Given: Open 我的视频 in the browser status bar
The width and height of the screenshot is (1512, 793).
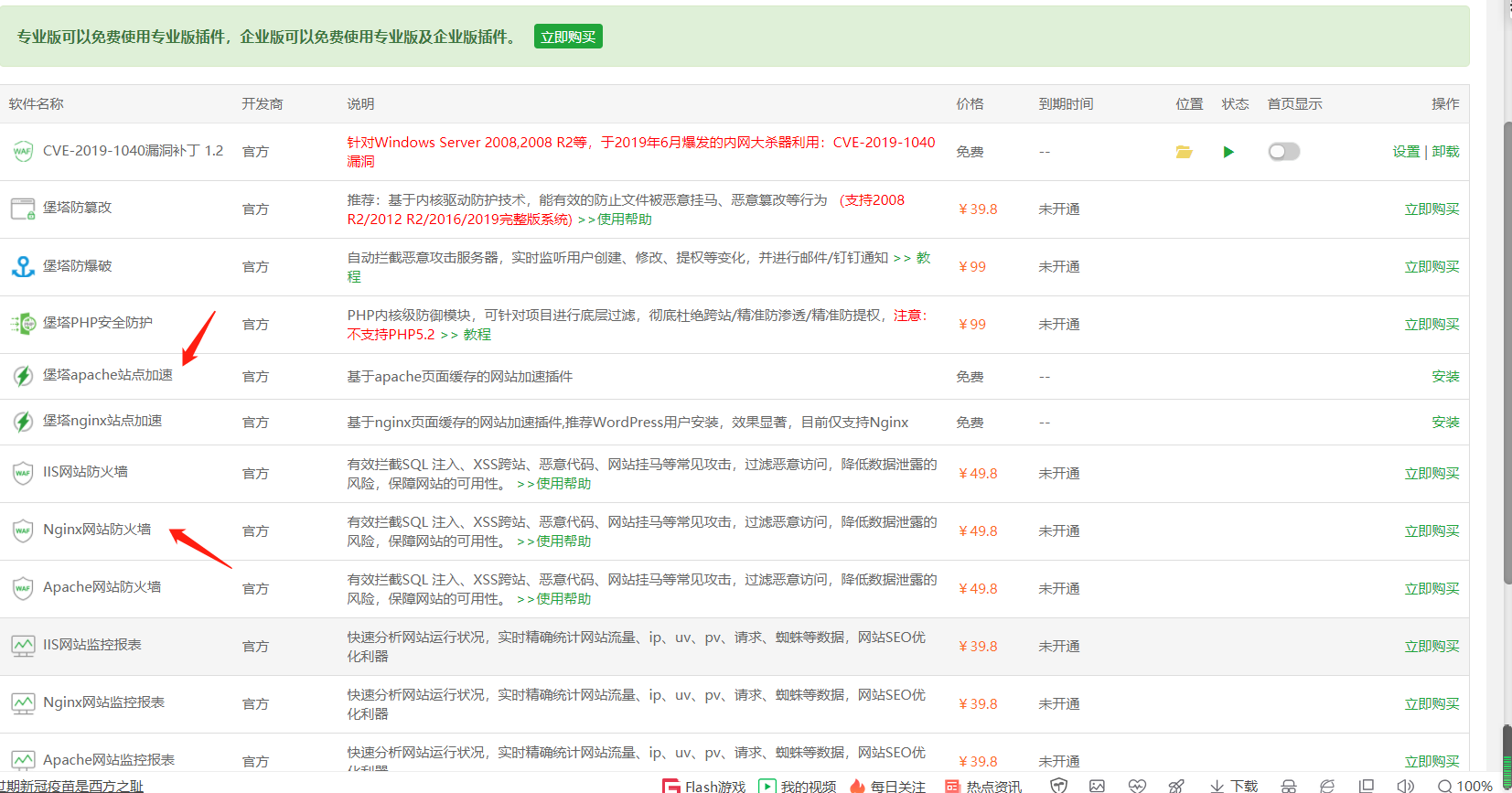Looking at the screenshot, I should click(798, 786).
